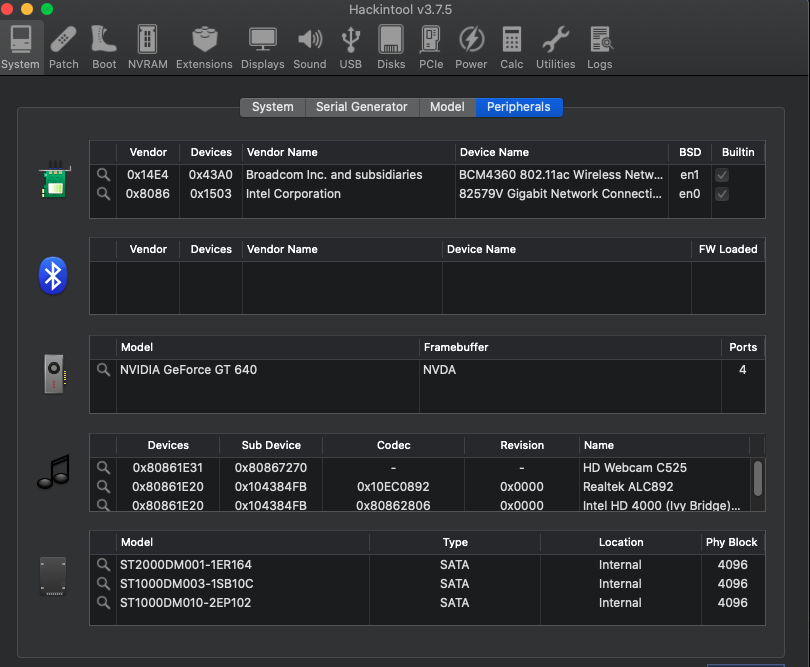Select Broadcom Inc. and subsidiaries vendor name
Screen dimensions: 810x667
(334, 175)
